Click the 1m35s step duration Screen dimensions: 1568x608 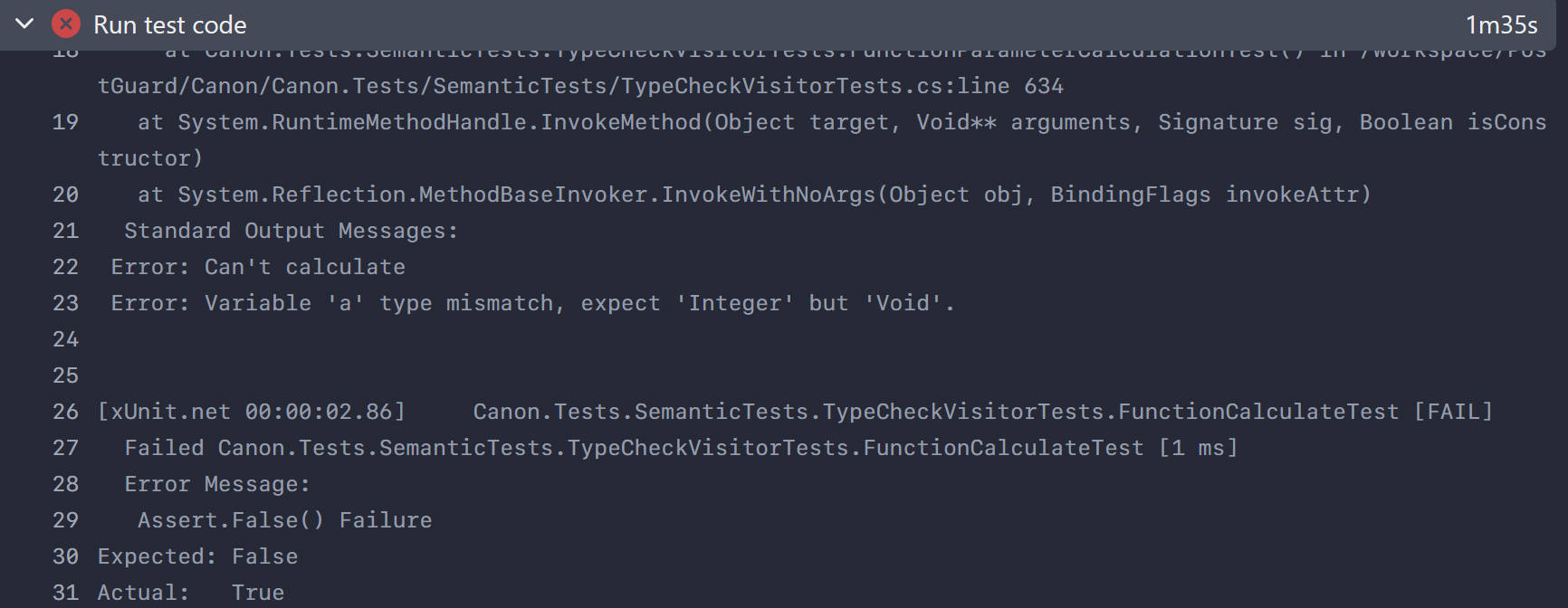(1502, 24)
